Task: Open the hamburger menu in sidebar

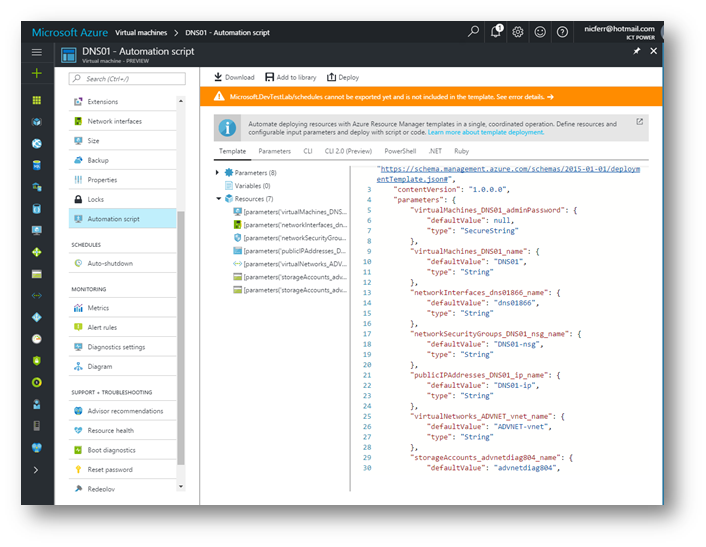Action: [x=37, y=52]
